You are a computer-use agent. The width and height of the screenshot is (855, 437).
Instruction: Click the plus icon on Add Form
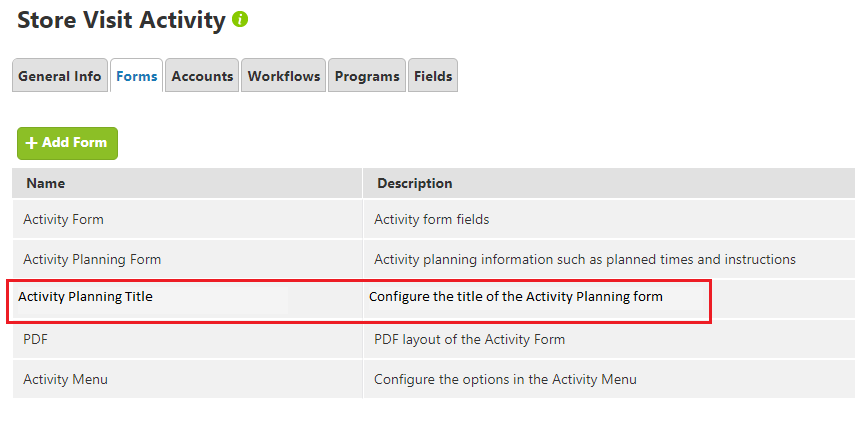point(32,143)
